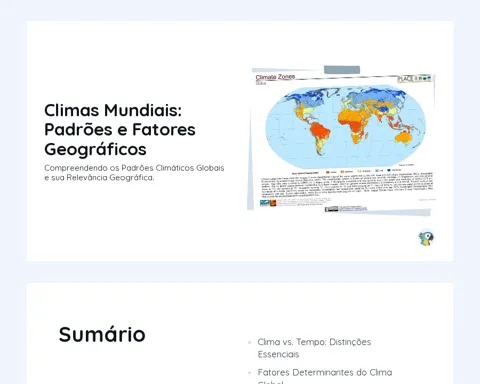Click the 'Climate Zones' map title
The width and height of the screenshot is (480, 384).
[x=275, y=77]
